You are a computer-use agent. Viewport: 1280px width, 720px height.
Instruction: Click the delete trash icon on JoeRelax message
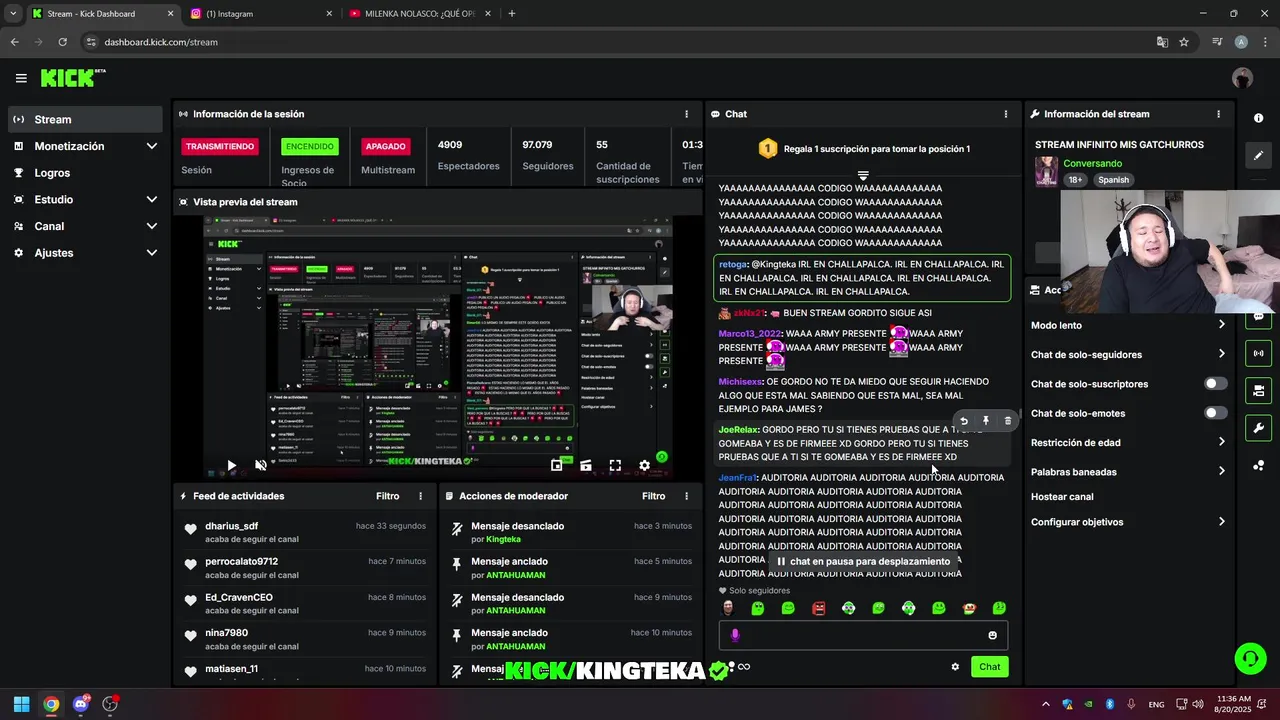pos(1007,421)
